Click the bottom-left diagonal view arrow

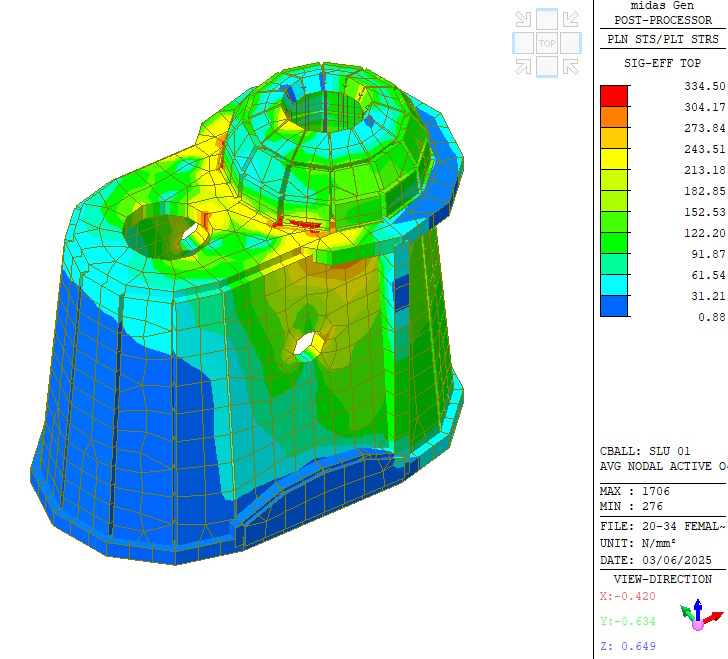[x=523, y=66]
